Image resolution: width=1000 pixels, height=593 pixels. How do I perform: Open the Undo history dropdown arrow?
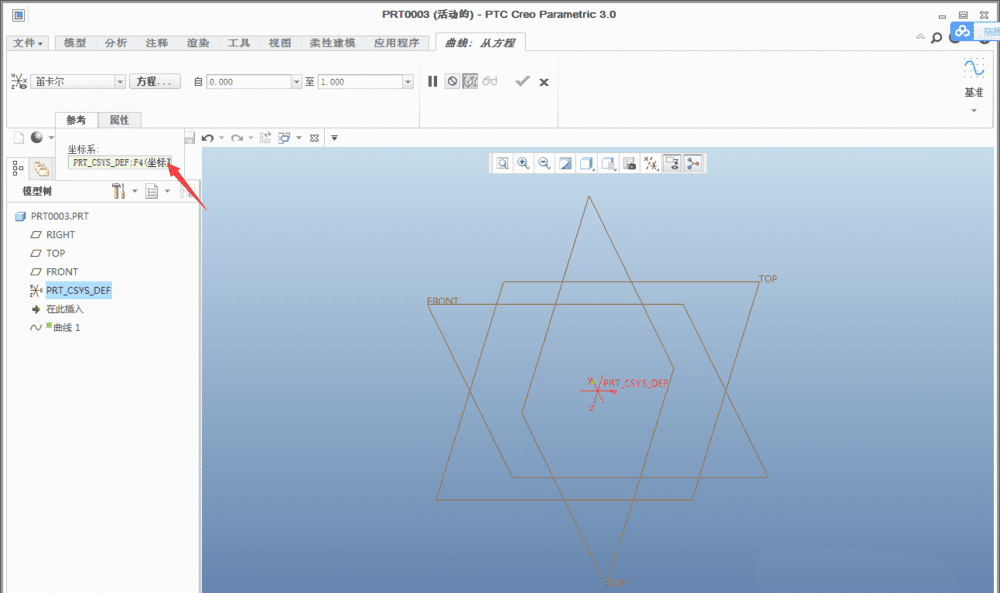click(x=221, y=138)
